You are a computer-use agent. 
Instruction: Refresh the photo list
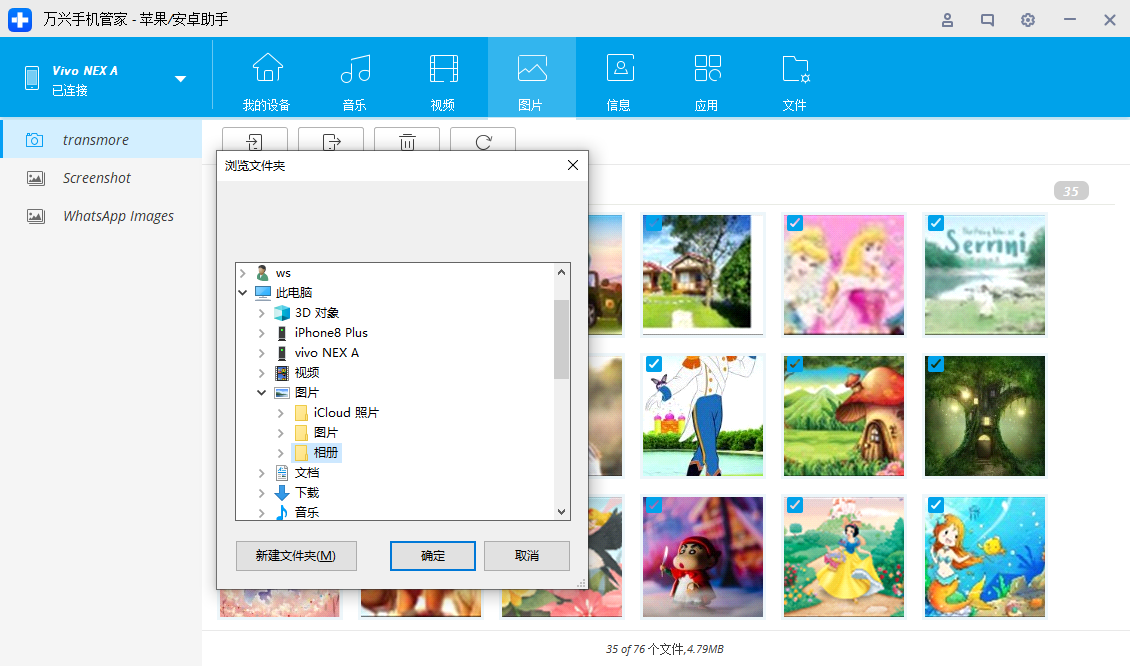coord(483,143)
